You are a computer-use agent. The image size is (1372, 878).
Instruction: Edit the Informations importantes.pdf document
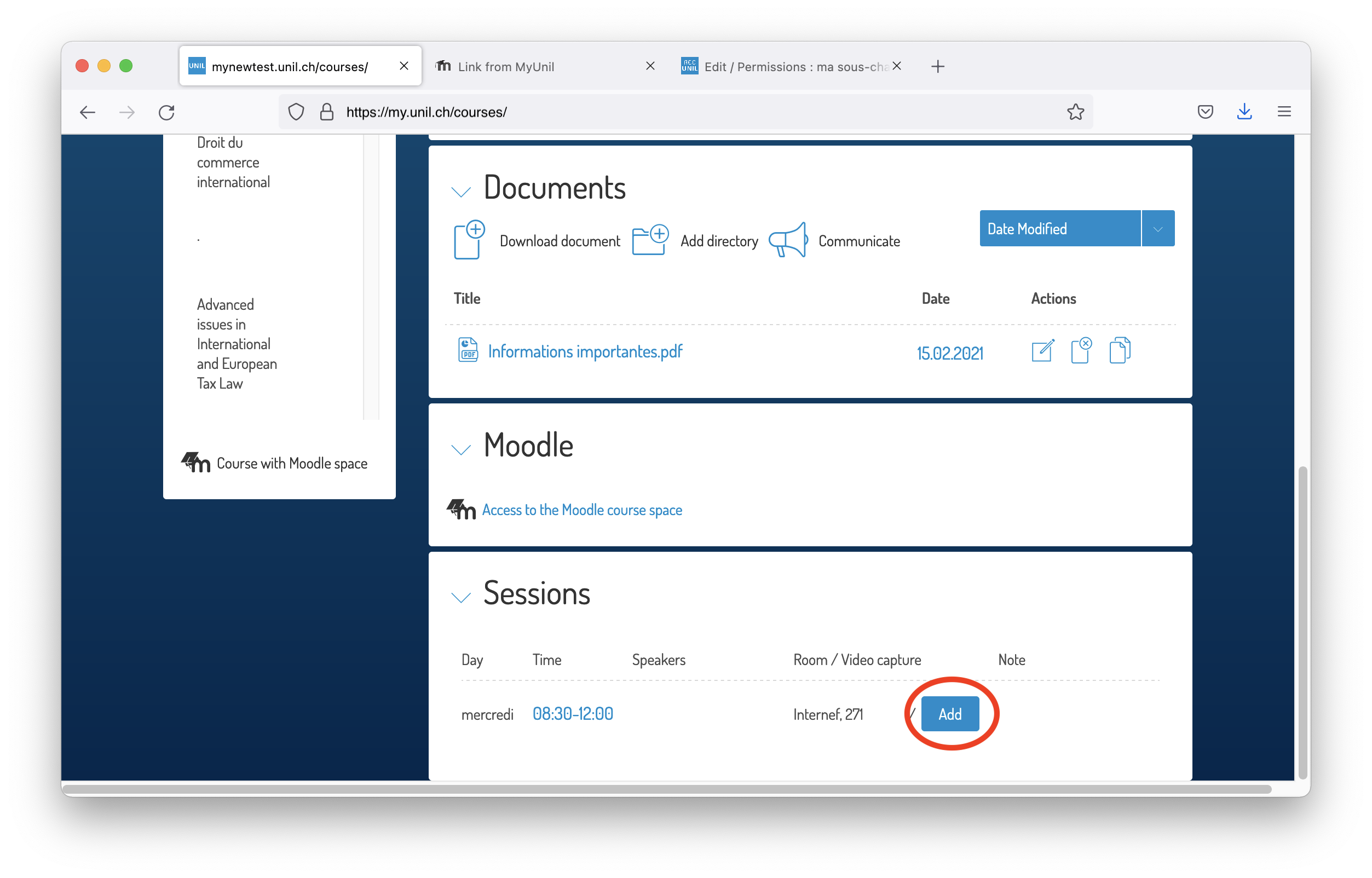click(x=1042, y=351)
